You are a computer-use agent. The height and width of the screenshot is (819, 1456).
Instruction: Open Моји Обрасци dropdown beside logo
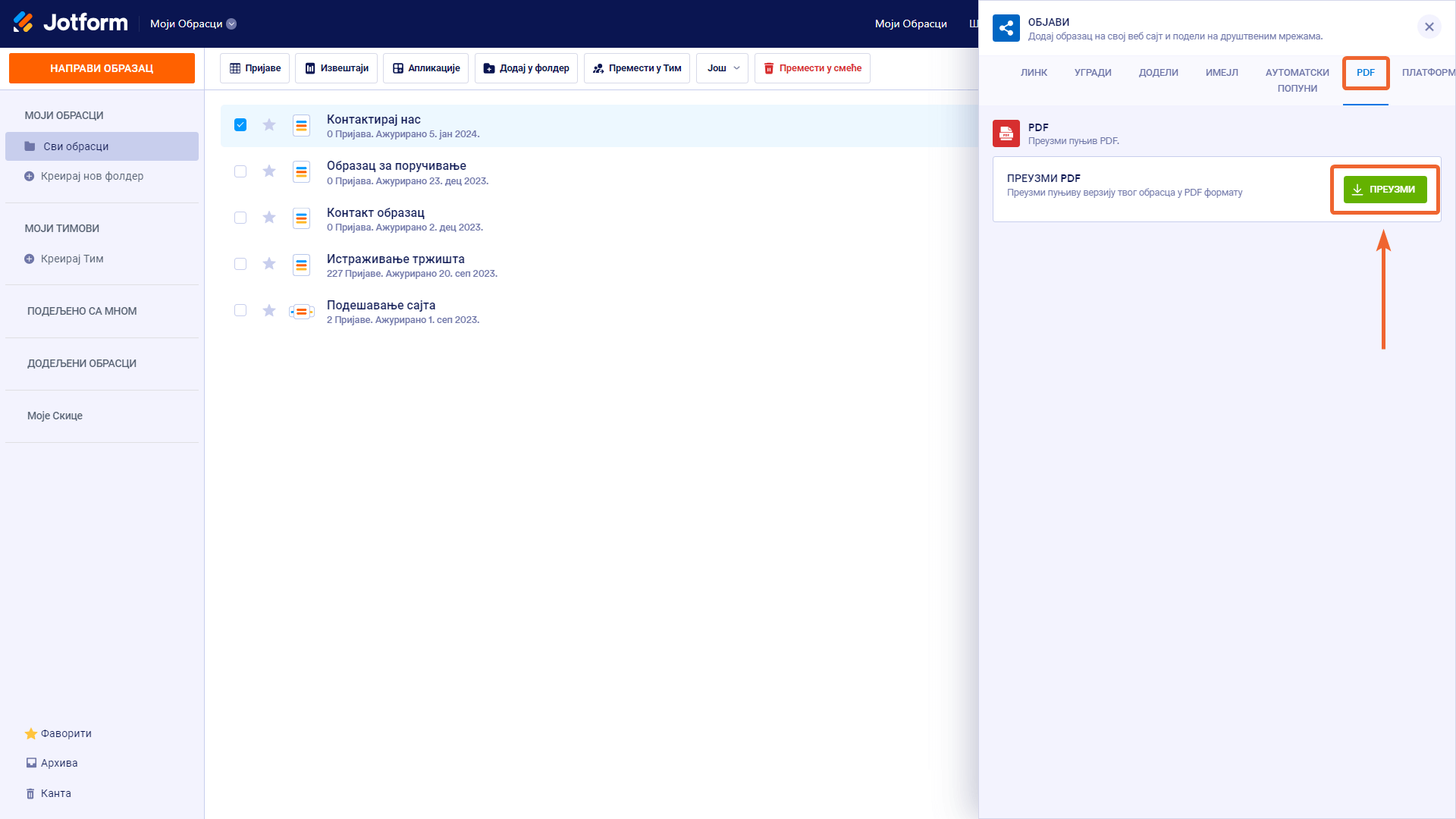pos(193,24)
